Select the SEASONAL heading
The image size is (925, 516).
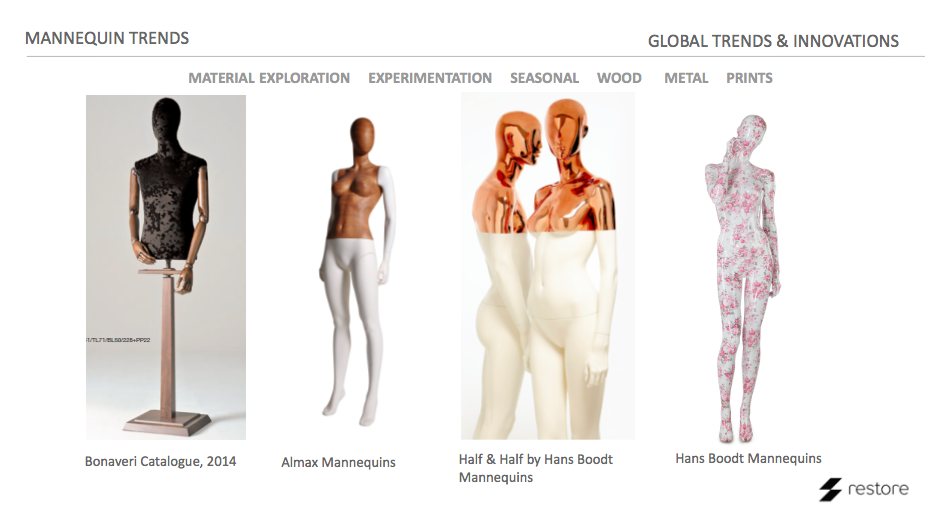click(x=544, y=78)
